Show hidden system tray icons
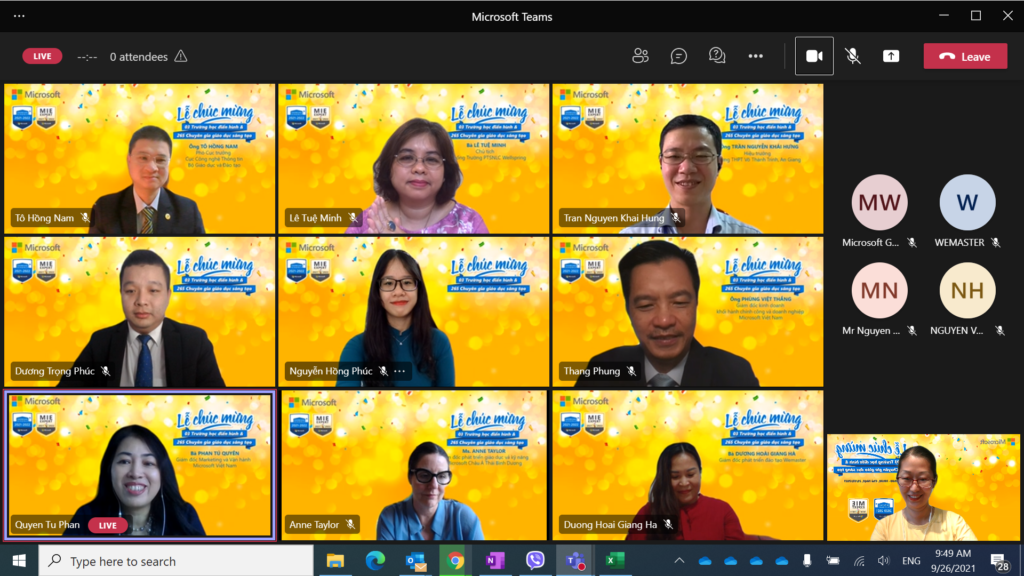This screenshot has width=1024, height=576. (x=680, y=561)
